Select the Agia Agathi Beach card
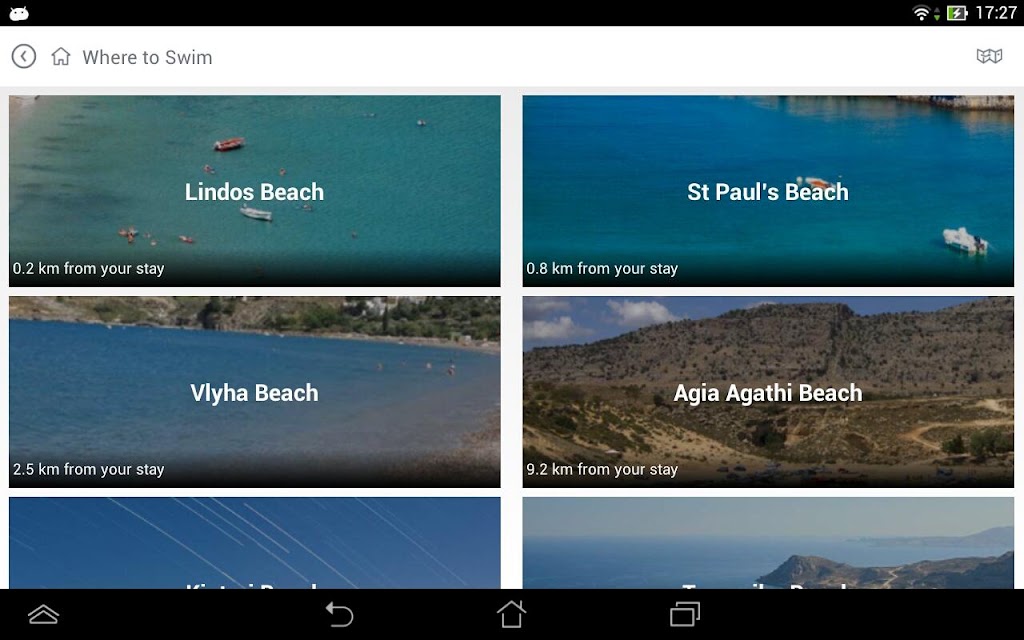Image resolution: width=1024 pixels, height=640 pixels. [768, 392]
